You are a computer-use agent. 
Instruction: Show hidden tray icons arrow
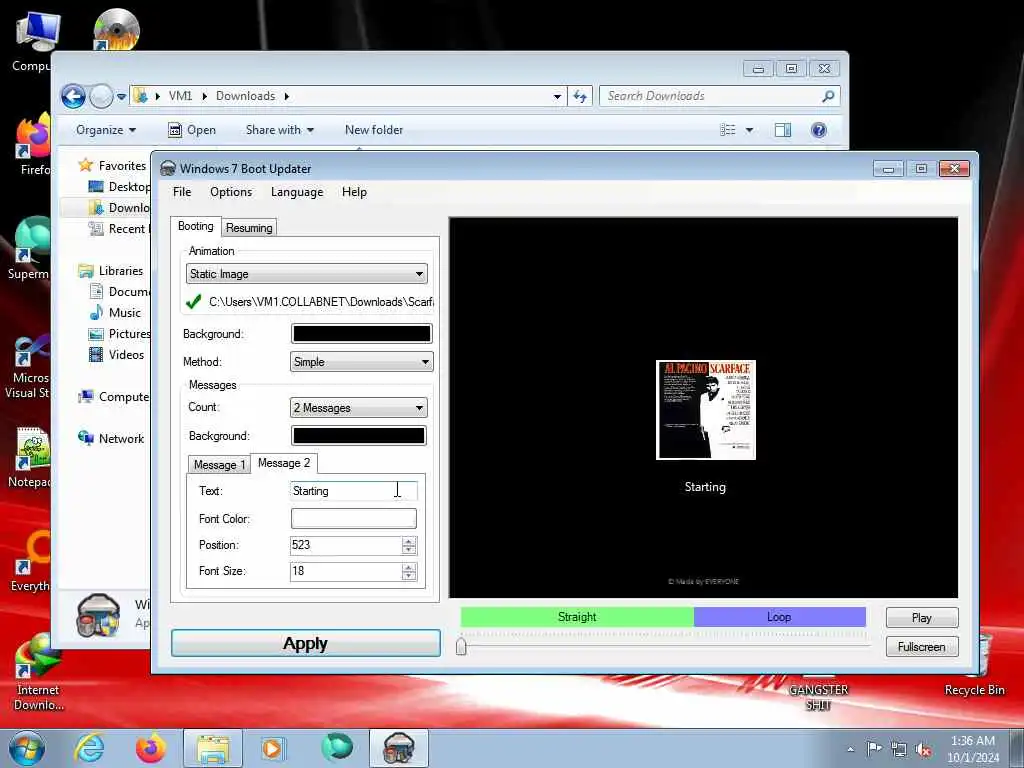coord(850,750)
